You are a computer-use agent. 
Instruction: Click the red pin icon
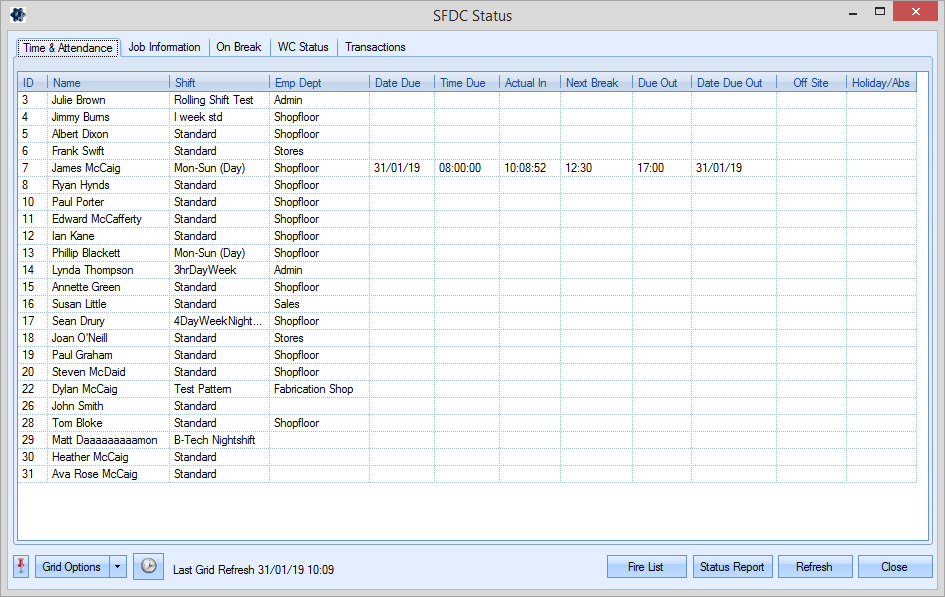(x=21, y=566)
